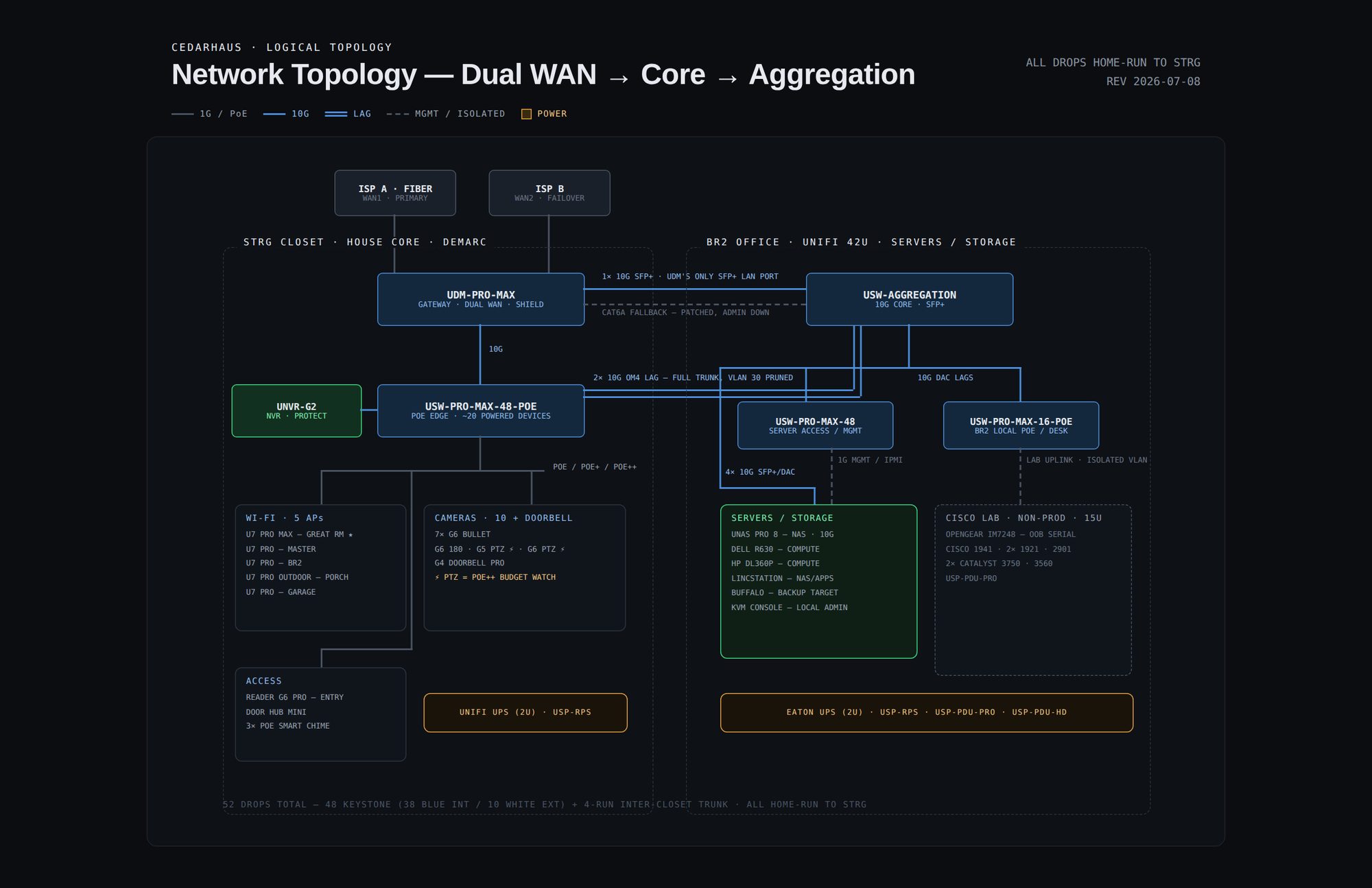Select the UNAS PRO 8 — NAS · 10G row
The image size is (1372, 888).
783,535
